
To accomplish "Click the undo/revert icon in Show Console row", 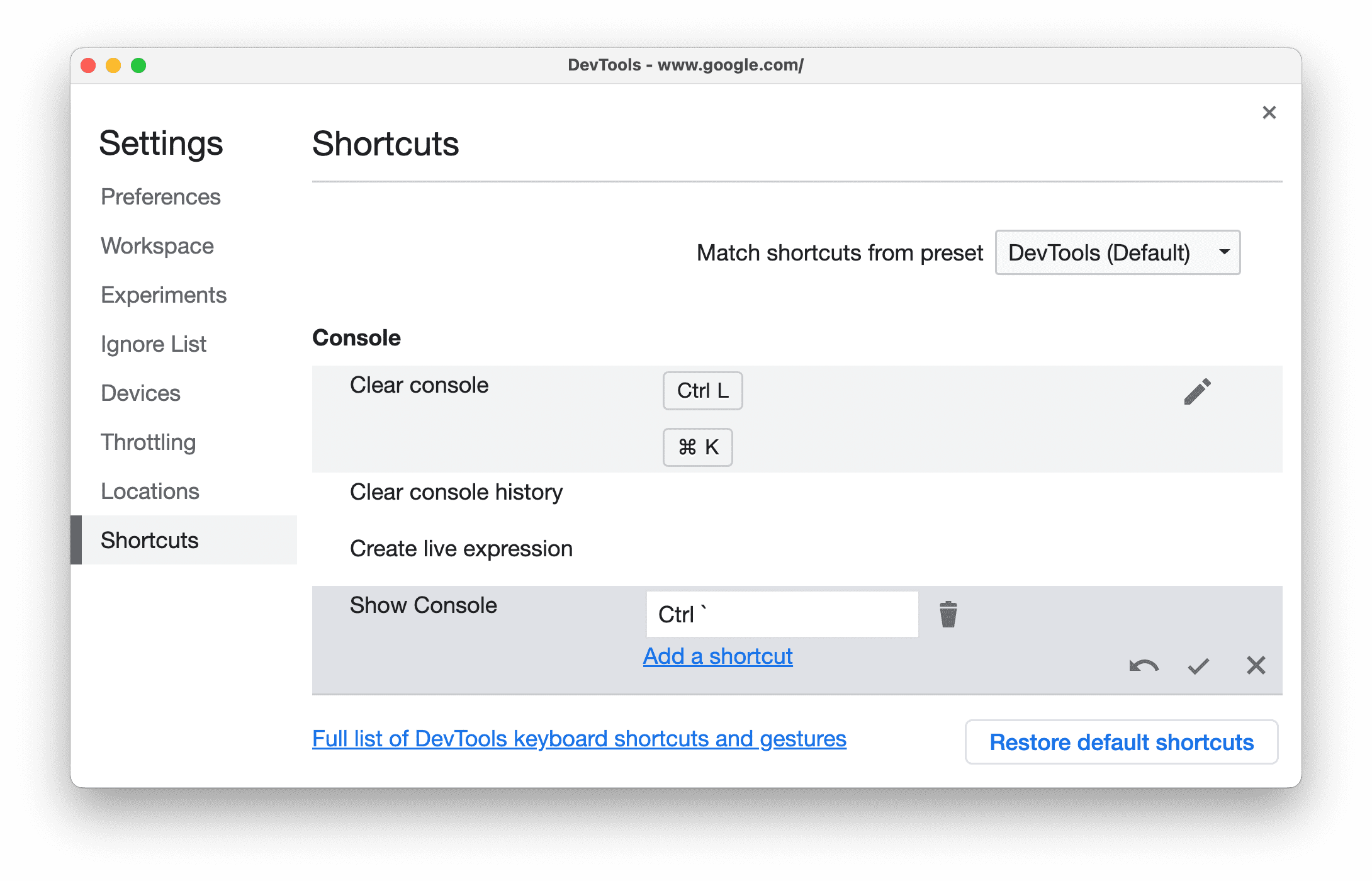I will (1144, 664).
